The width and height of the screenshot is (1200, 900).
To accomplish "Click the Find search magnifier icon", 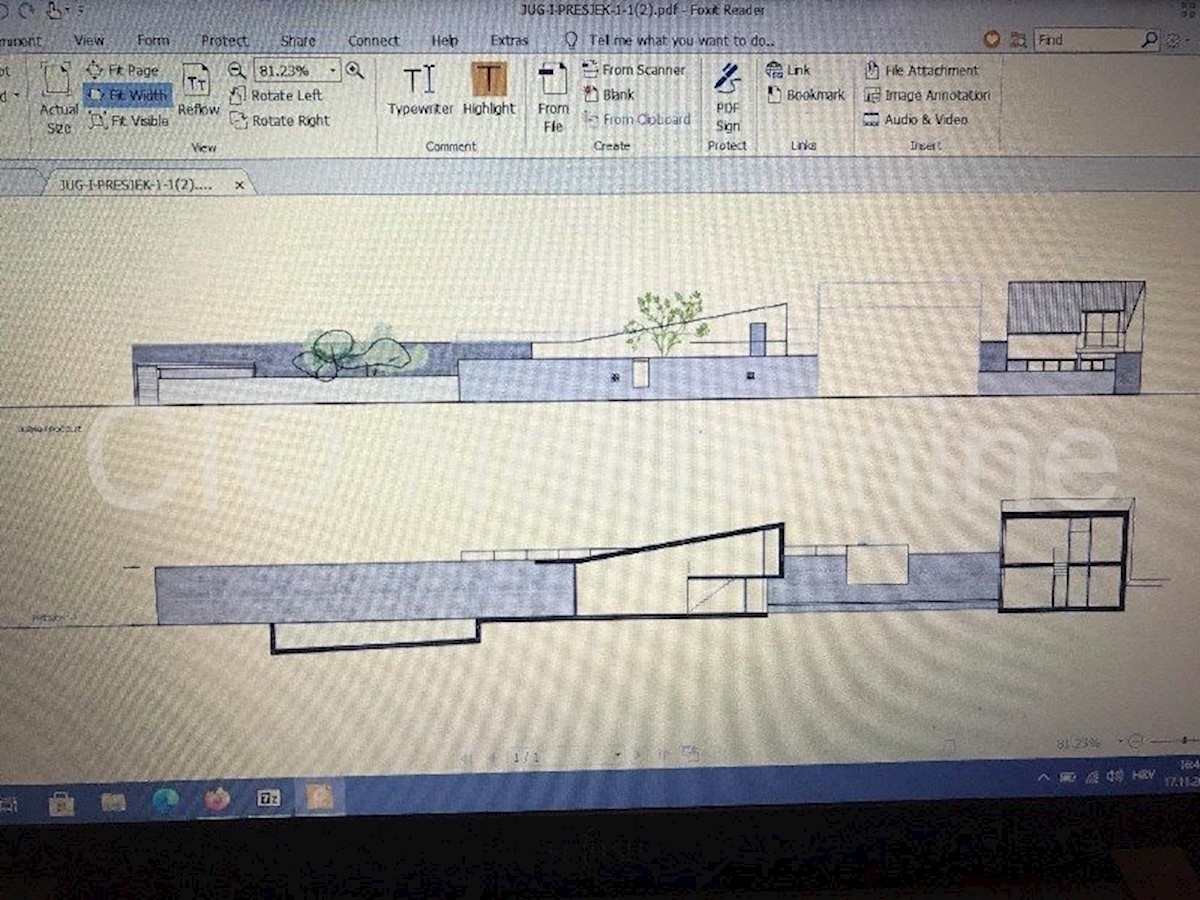I will (1149, 40).
